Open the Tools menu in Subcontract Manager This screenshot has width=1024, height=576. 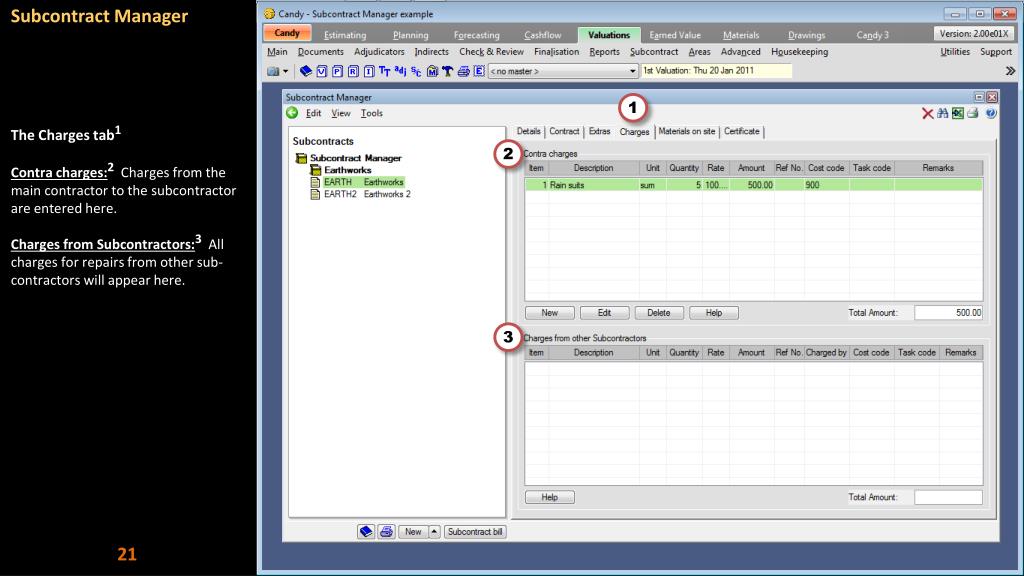[x=372, y=113]
